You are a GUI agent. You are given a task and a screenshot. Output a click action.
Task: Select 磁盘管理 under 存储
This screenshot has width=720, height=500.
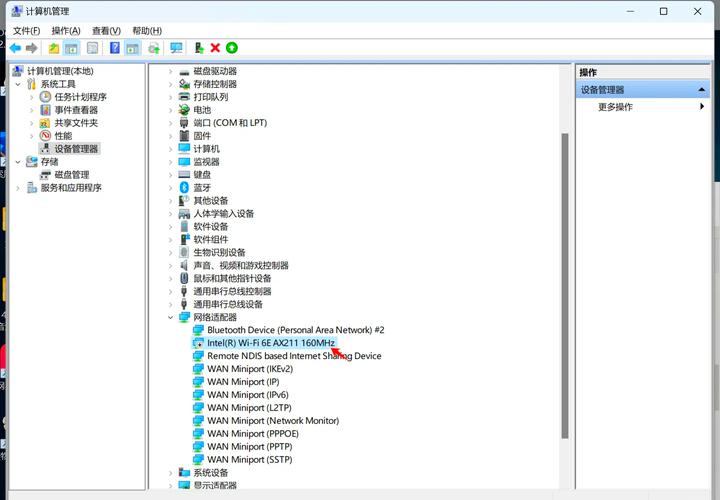click(x=78, y=175)
